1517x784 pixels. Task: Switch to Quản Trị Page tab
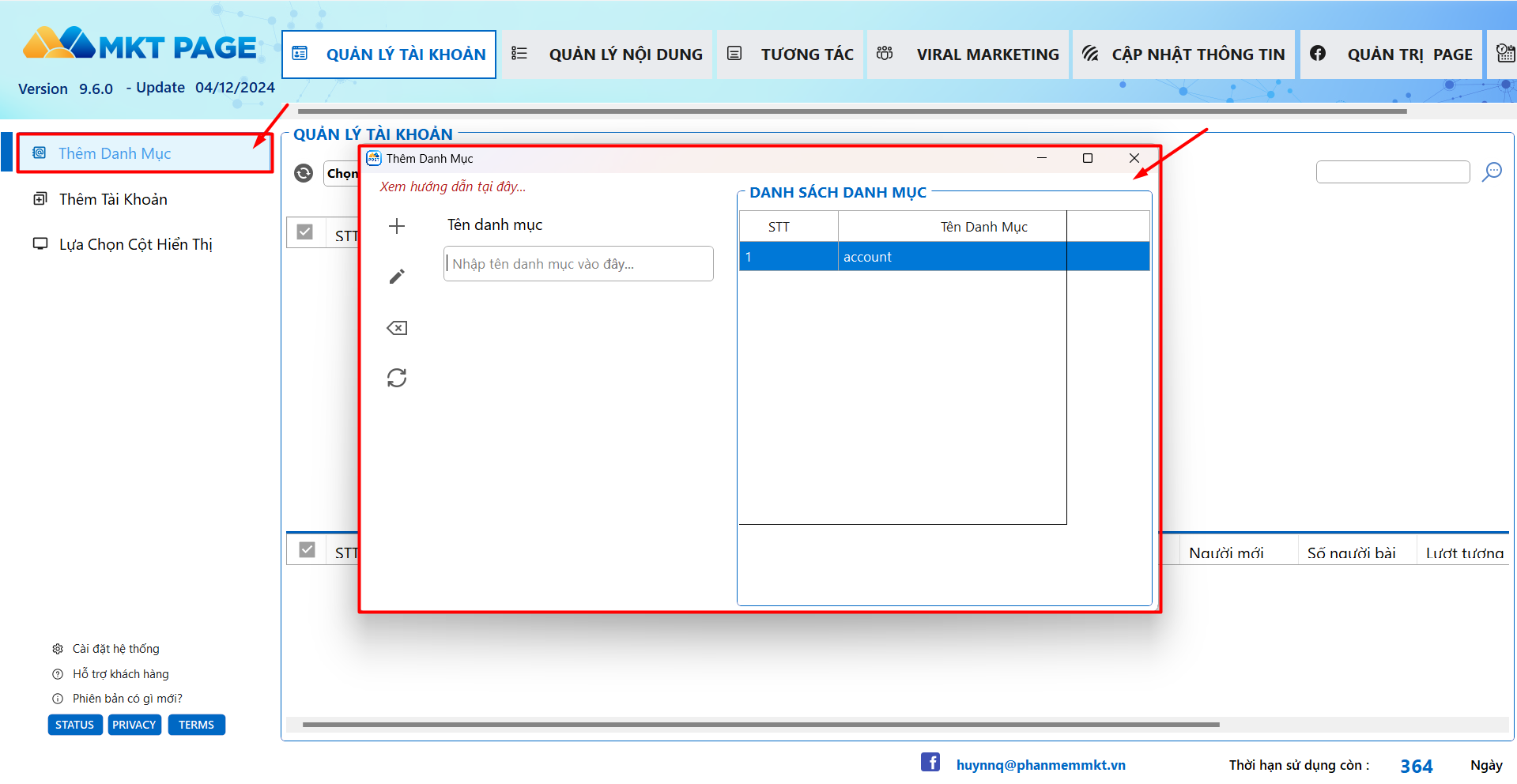click(1391, 55)
